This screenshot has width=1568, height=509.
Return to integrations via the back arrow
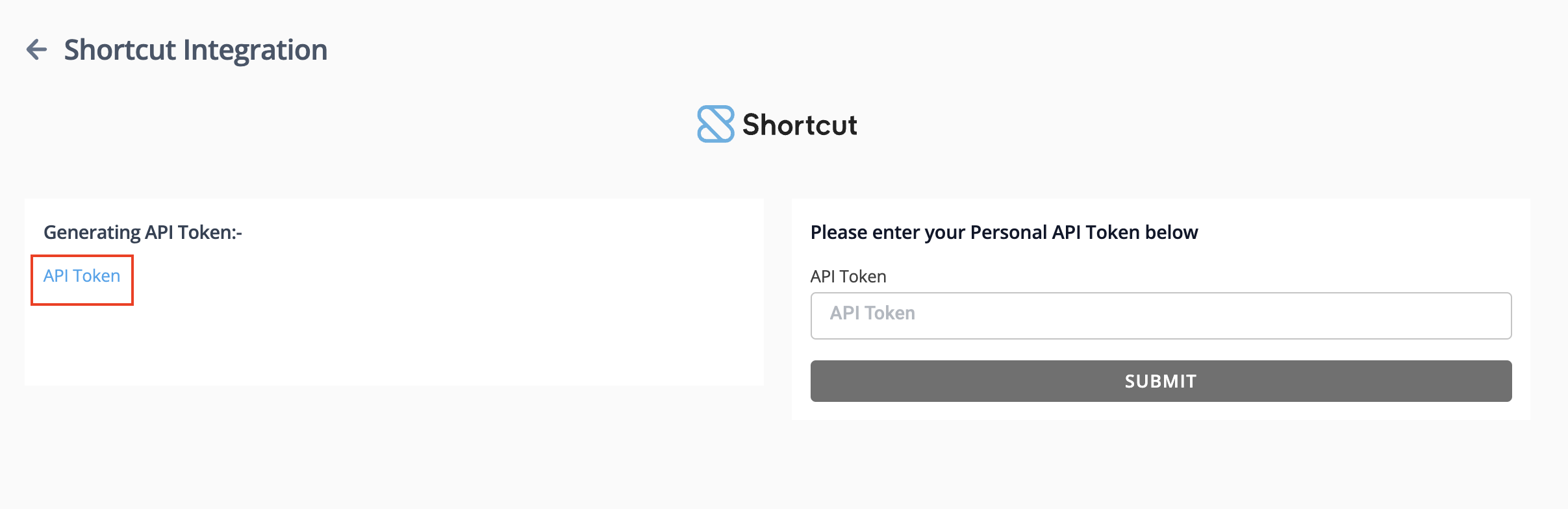(37, 49)
